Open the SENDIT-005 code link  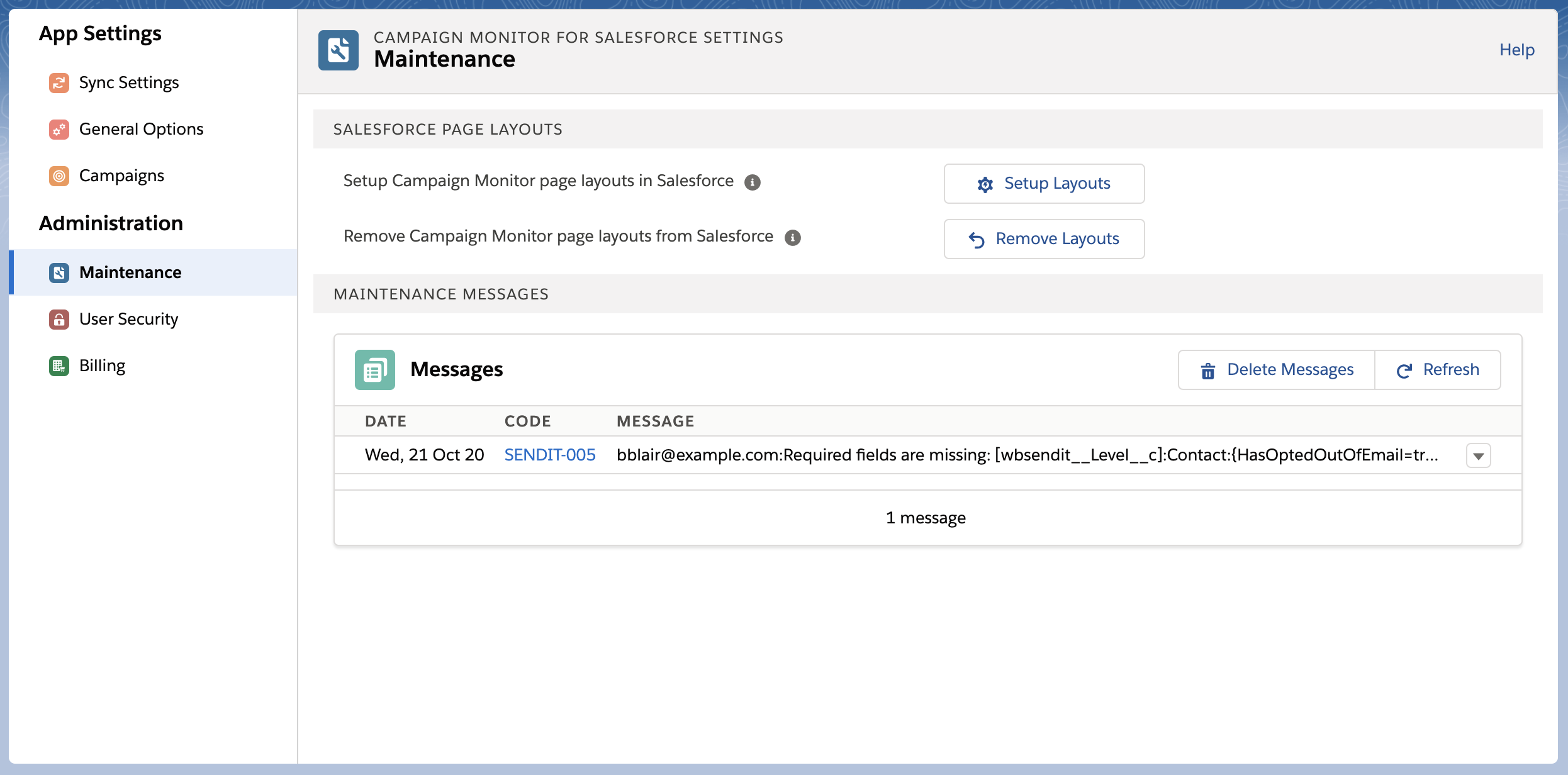[x=549, y=455]
